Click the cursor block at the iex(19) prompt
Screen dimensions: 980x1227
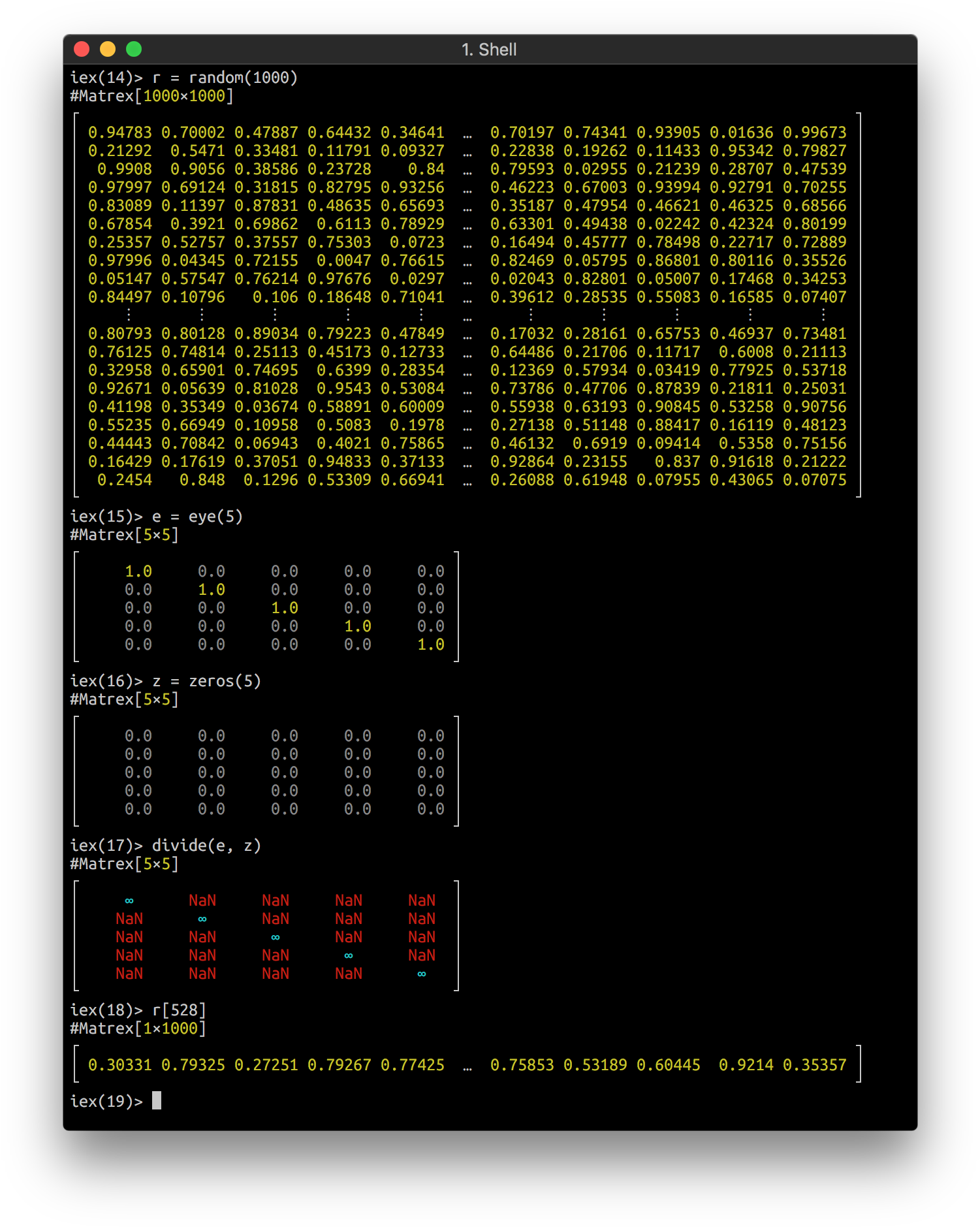click(x=157, y=1101)
